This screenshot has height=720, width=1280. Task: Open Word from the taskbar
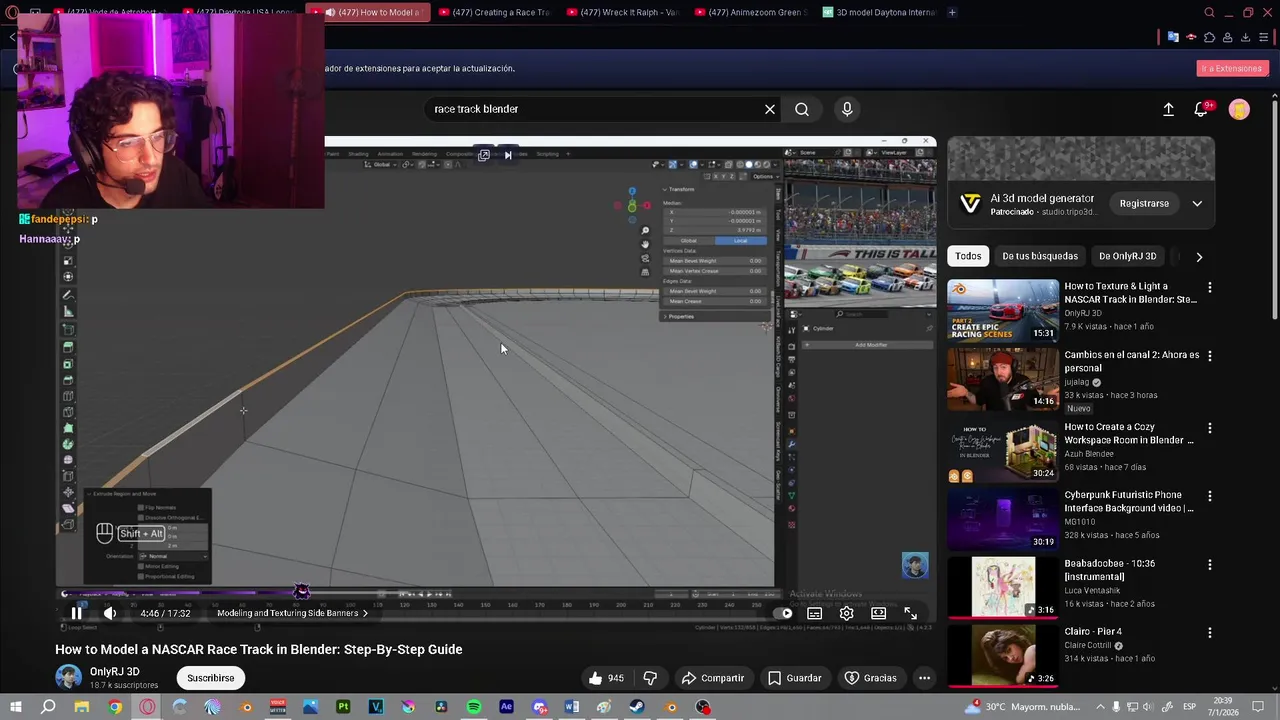point(571,707)
